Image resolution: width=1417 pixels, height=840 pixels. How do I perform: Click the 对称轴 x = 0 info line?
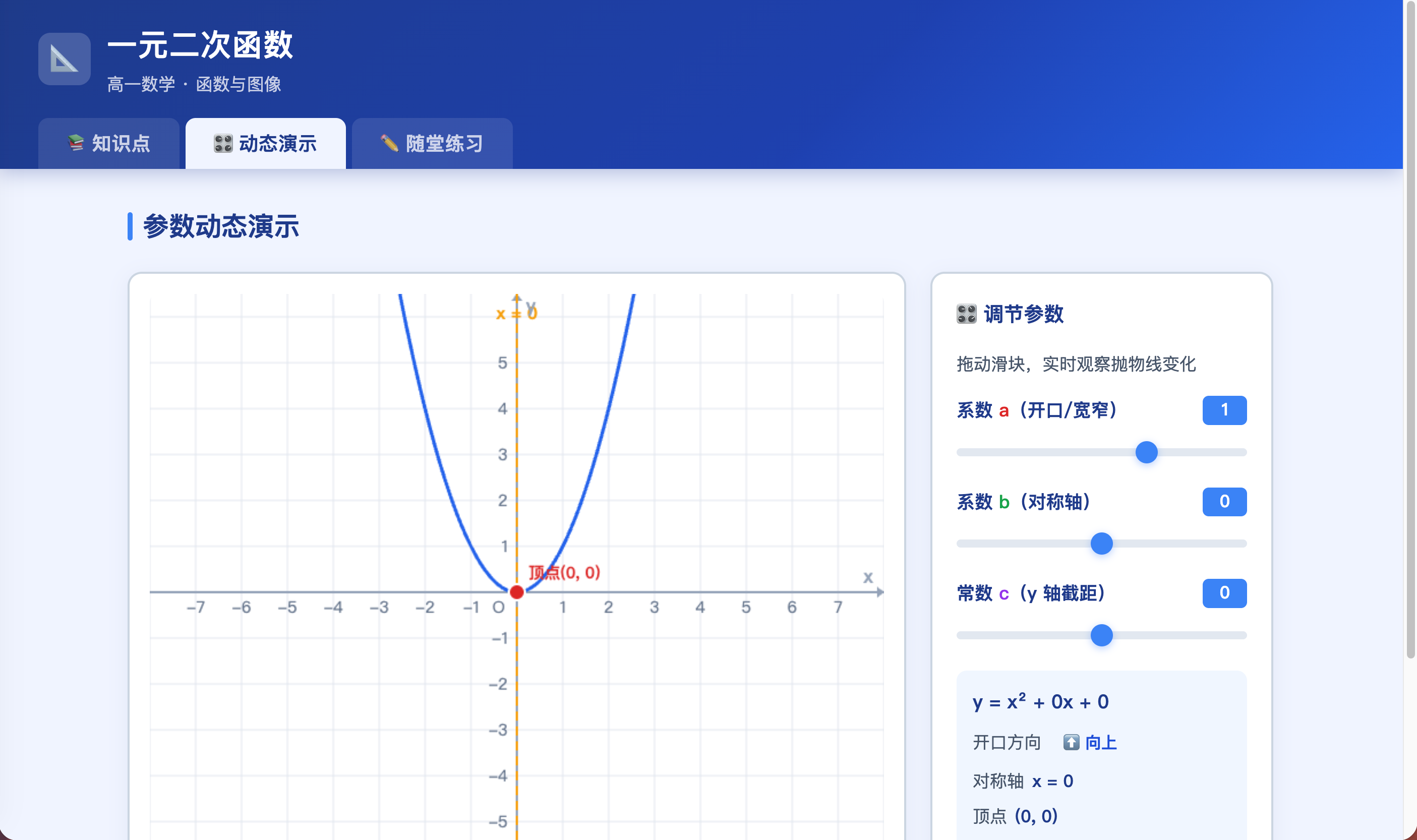1023,781
